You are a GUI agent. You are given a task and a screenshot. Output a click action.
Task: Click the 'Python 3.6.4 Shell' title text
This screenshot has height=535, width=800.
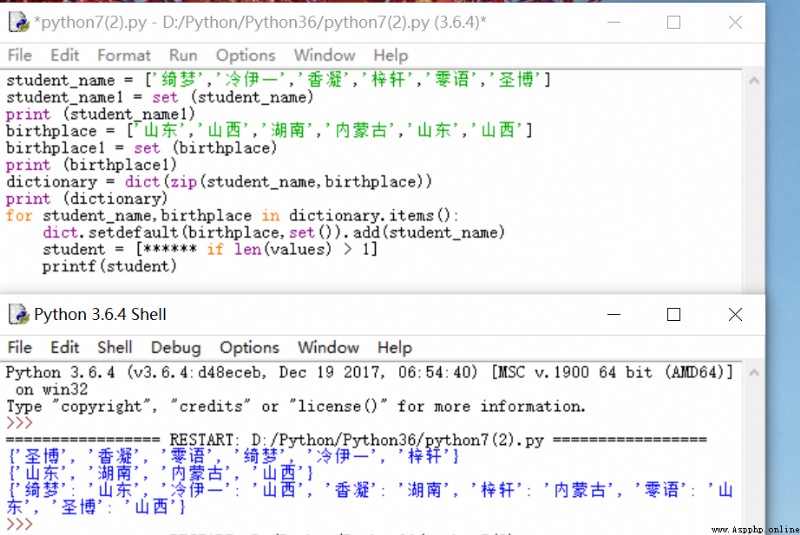pyautogui.click(x=100, y=314)
